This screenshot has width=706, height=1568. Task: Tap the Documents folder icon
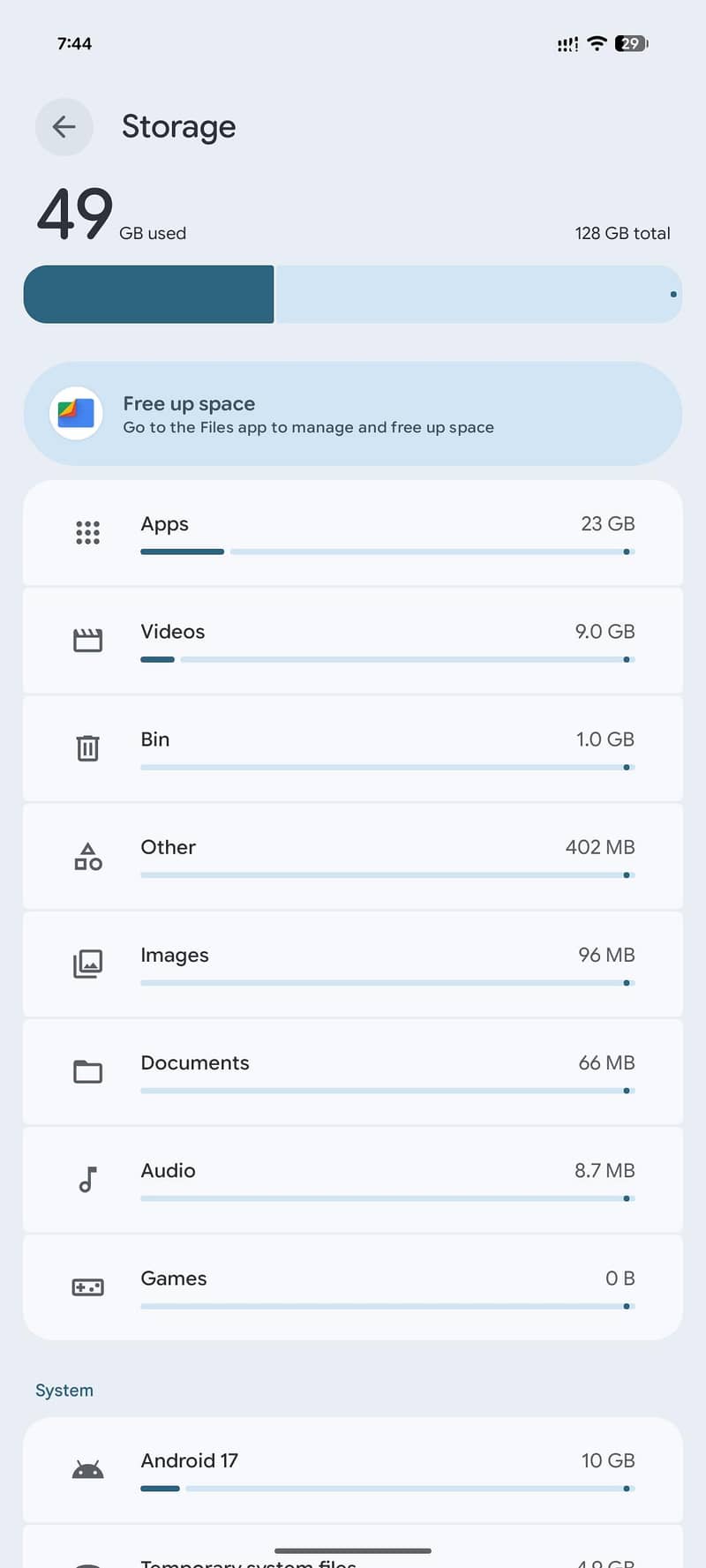click(x=87, y=1071)
